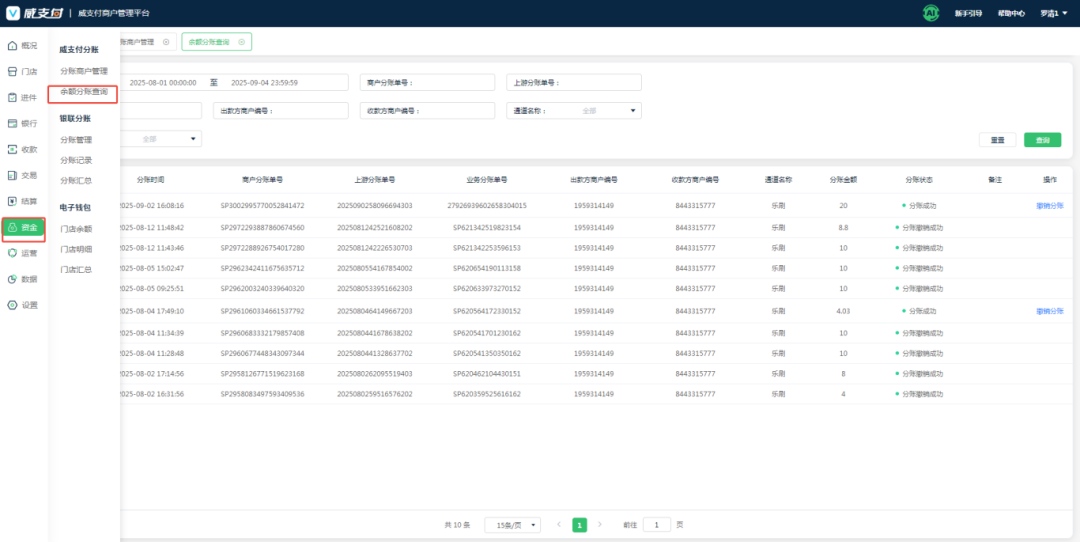Select 分账商户管理 in the submenu
Screen dimensions: 1080x542
point(84,71)
